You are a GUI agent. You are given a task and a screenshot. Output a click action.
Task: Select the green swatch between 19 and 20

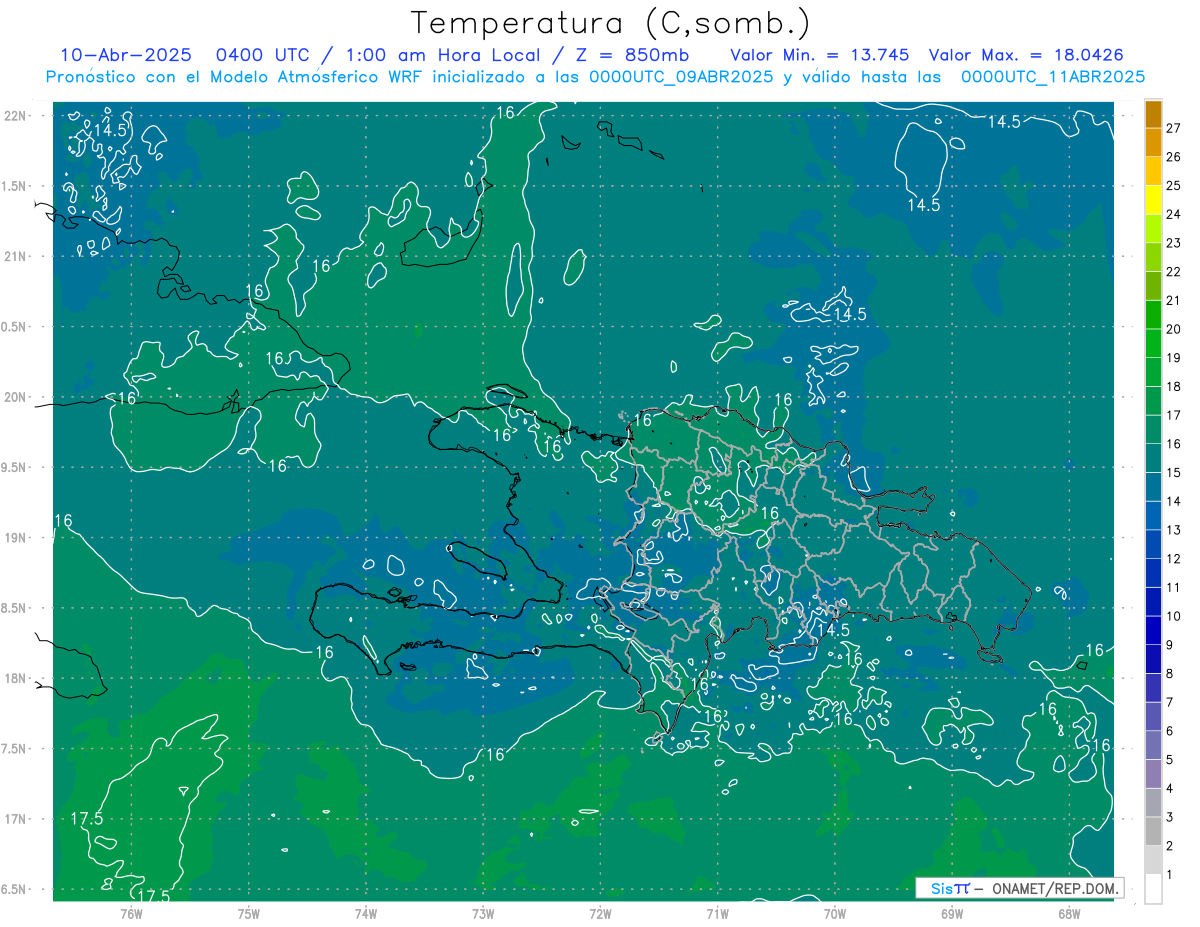click(x=1153, y=343)
